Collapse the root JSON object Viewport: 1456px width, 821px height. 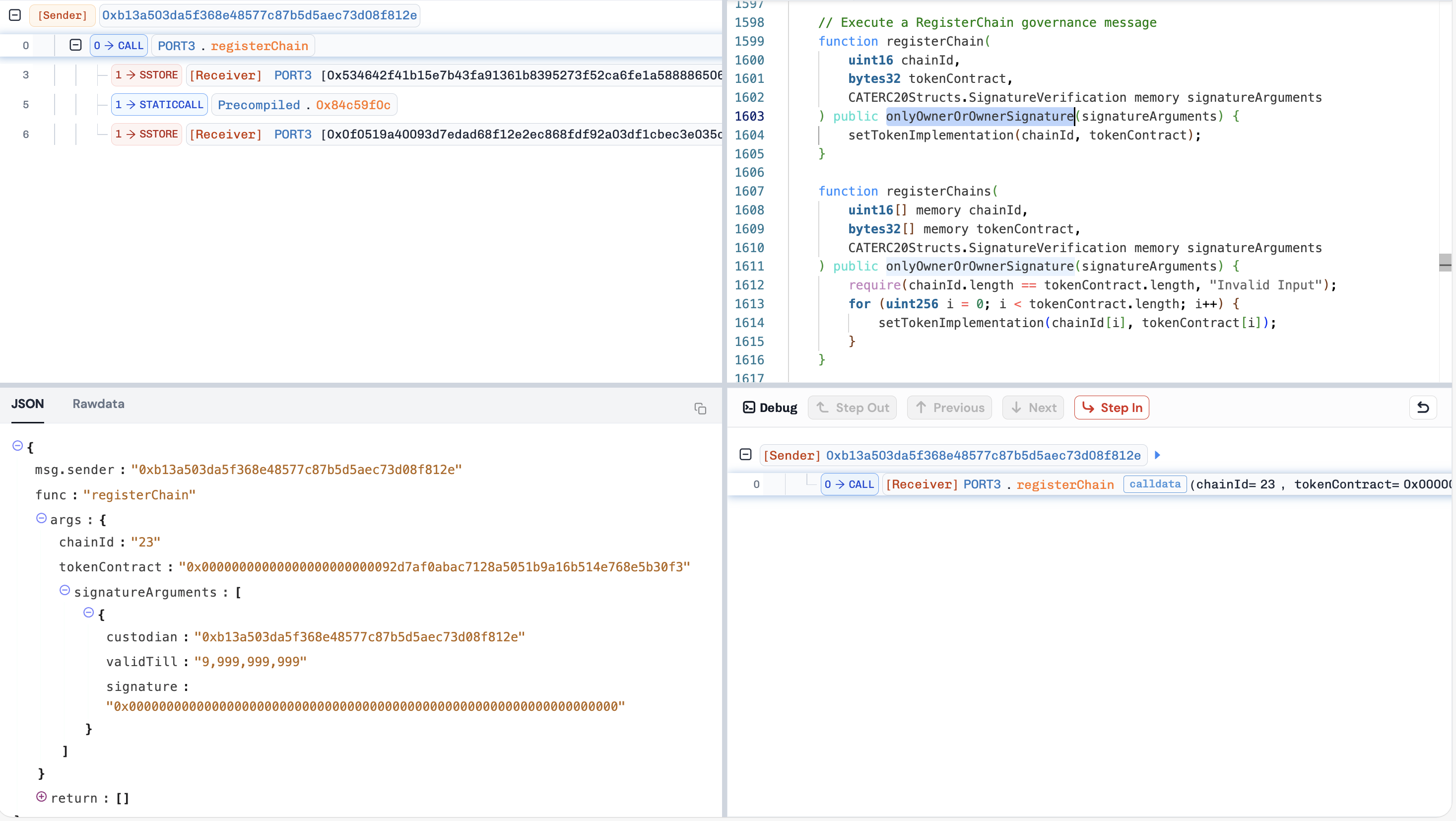pyautogui.click(x=17, y=446)
